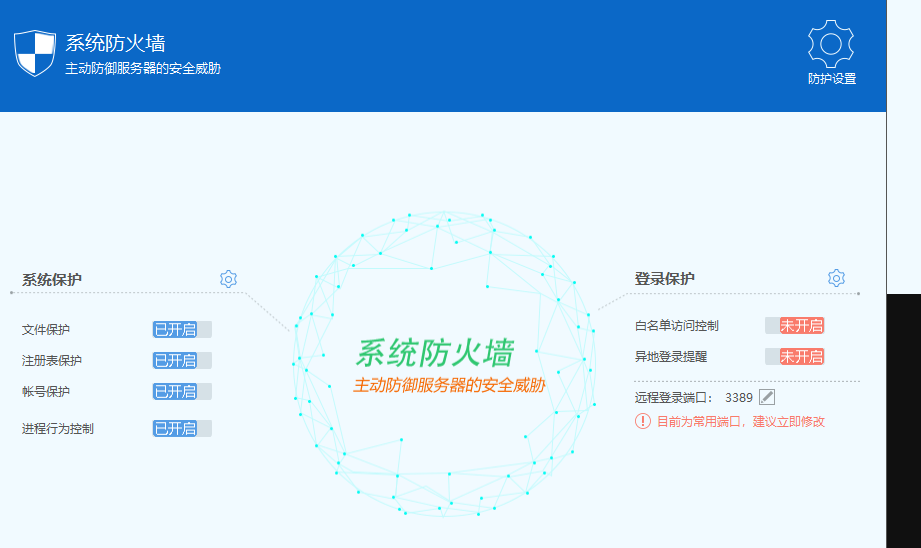Click 文件保护 label
This screenshot has height=548, width=921.
pyautogui.click(x=46, y=330)
